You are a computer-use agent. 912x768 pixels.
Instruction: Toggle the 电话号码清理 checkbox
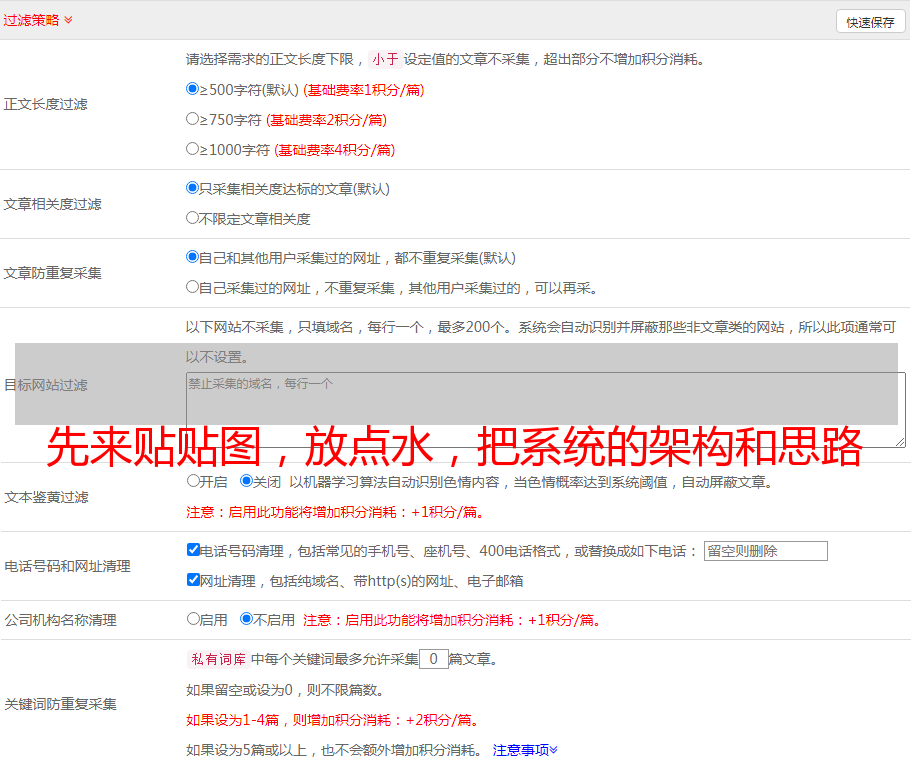193,550
